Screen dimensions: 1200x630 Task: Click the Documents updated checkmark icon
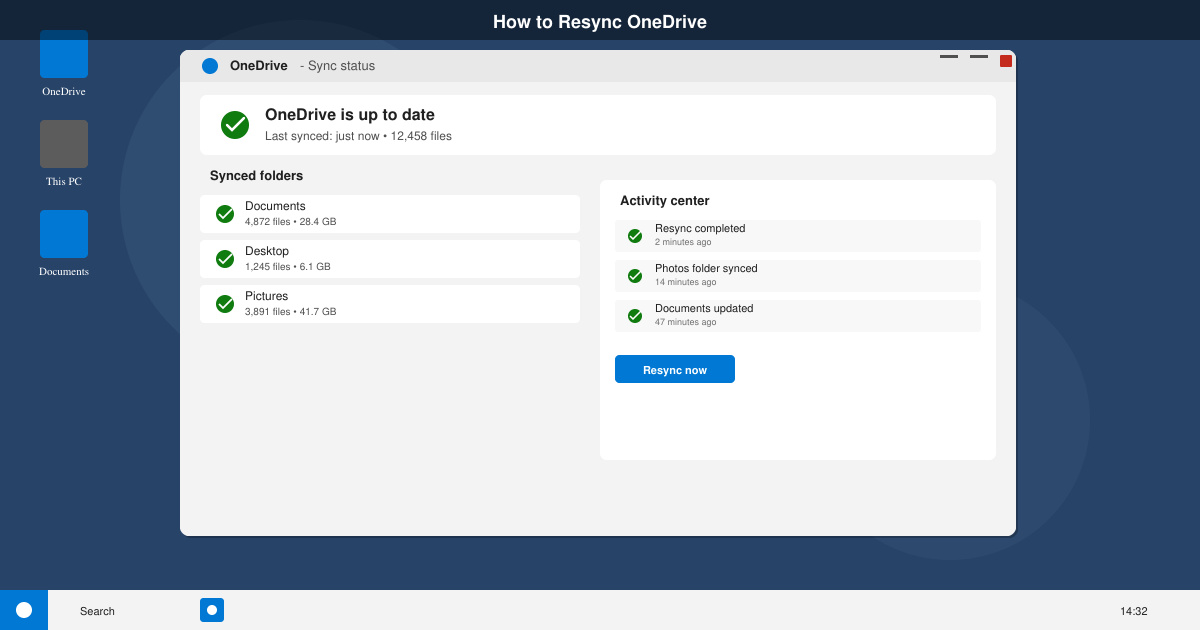[635, 316]
